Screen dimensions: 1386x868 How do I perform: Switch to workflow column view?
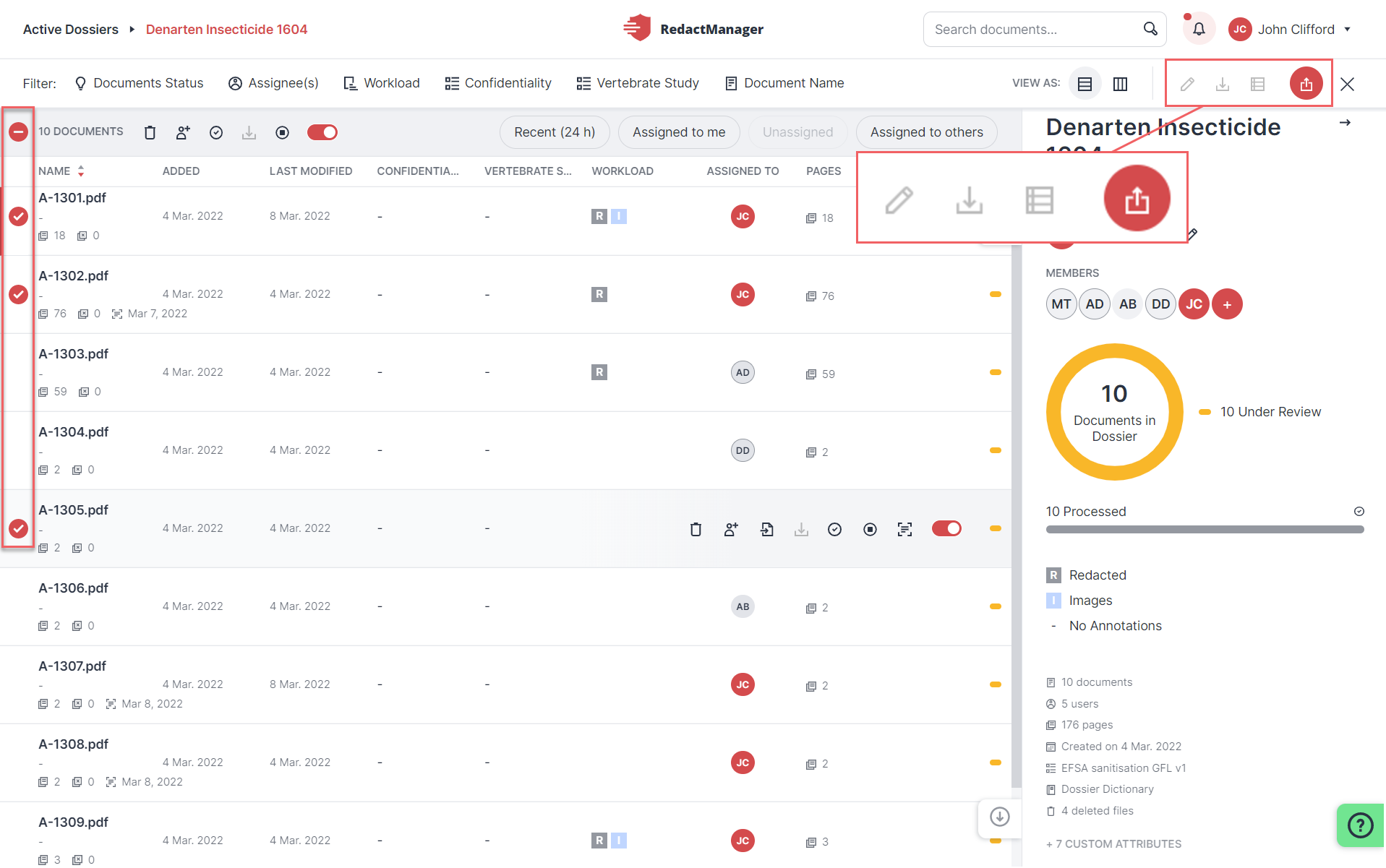[x=1120, y=84]
